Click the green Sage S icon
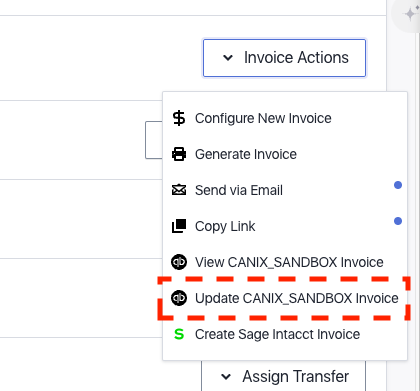This screenshot has height=391, width=420. tap(179, 334)
